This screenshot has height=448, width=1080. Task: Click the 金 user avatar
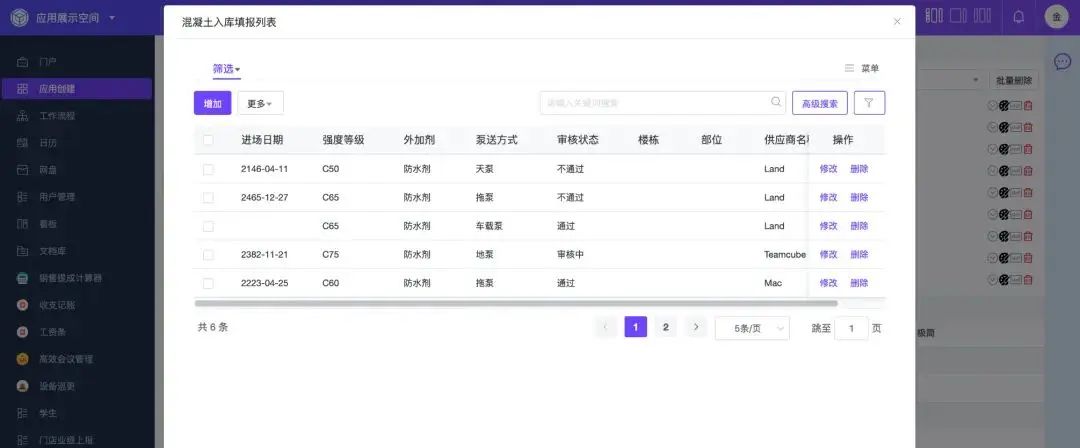pos(1057,17)
